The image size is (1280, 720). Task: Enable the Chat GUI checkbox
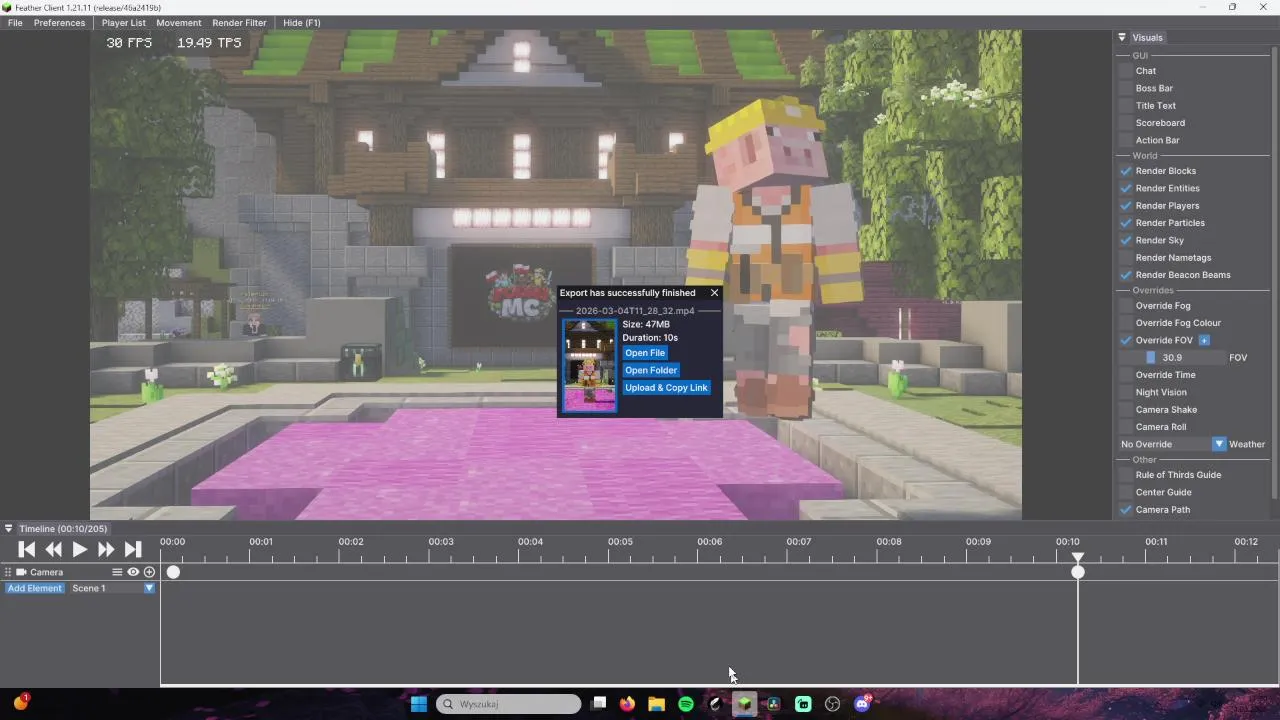(1126, 71)
